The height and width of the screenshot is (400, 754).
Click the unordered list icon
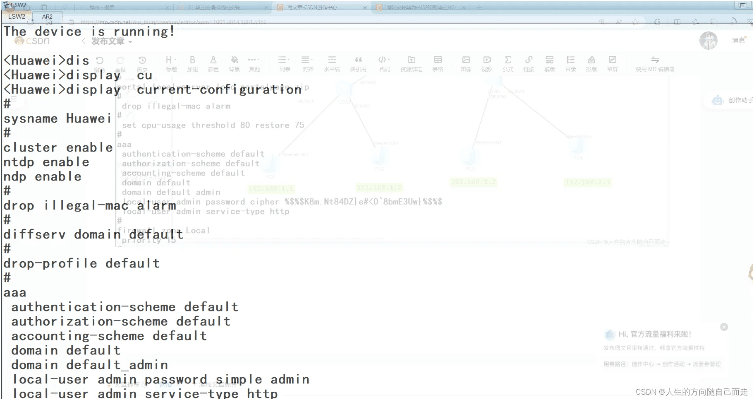[x=285, y=62]
